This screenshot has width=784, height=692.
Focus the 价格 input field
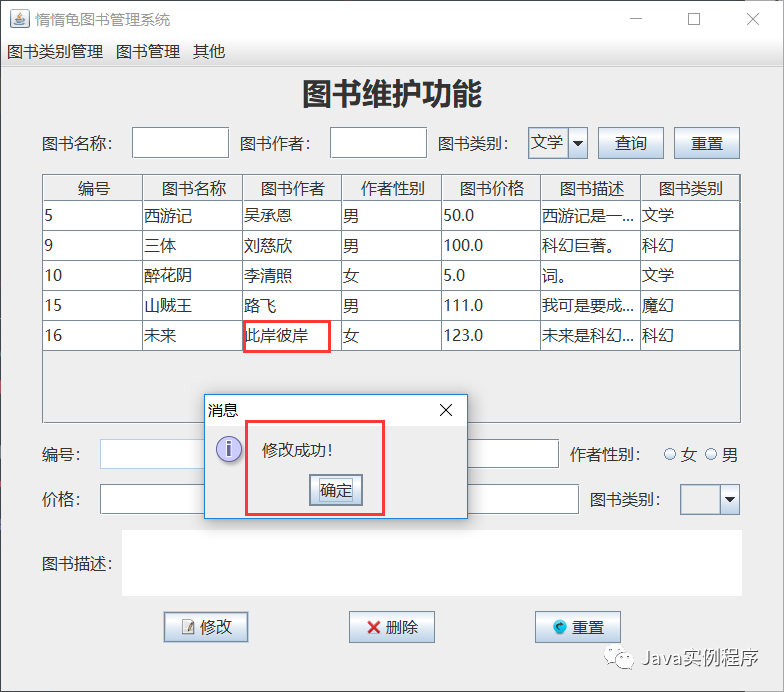pos(152,499)
